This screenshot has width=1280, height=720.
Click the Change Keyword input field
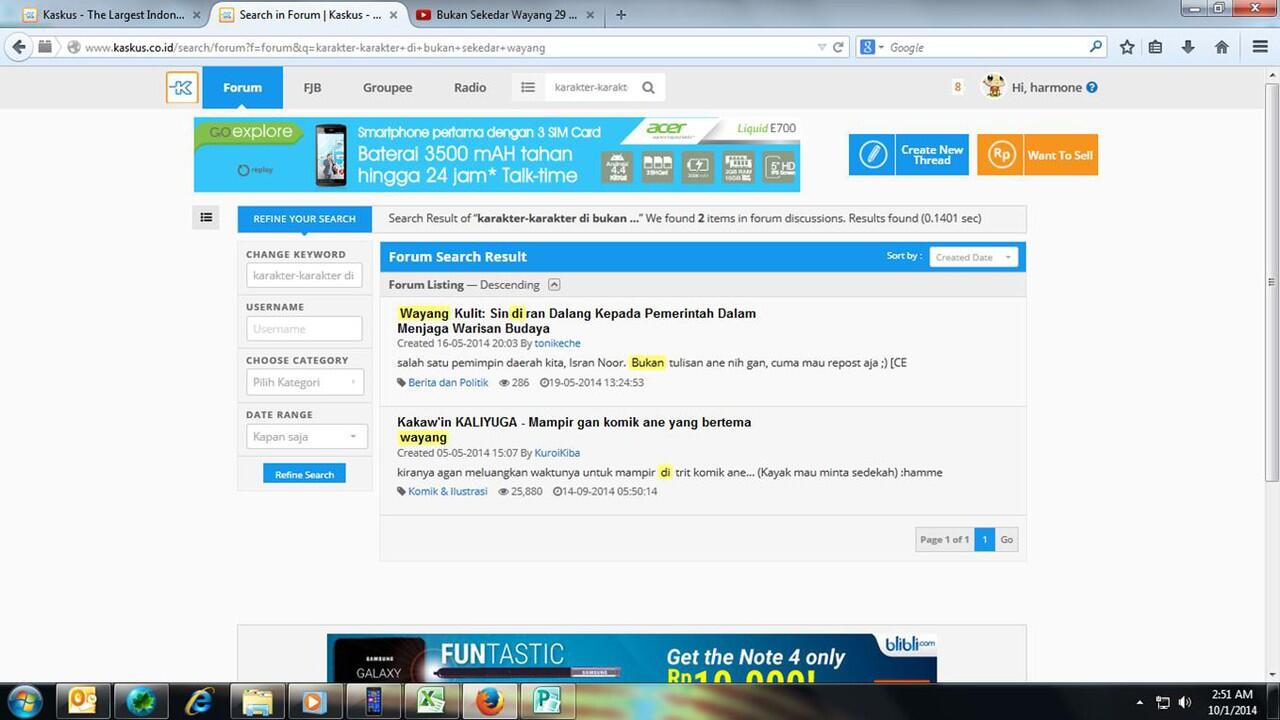click(304, 275)
